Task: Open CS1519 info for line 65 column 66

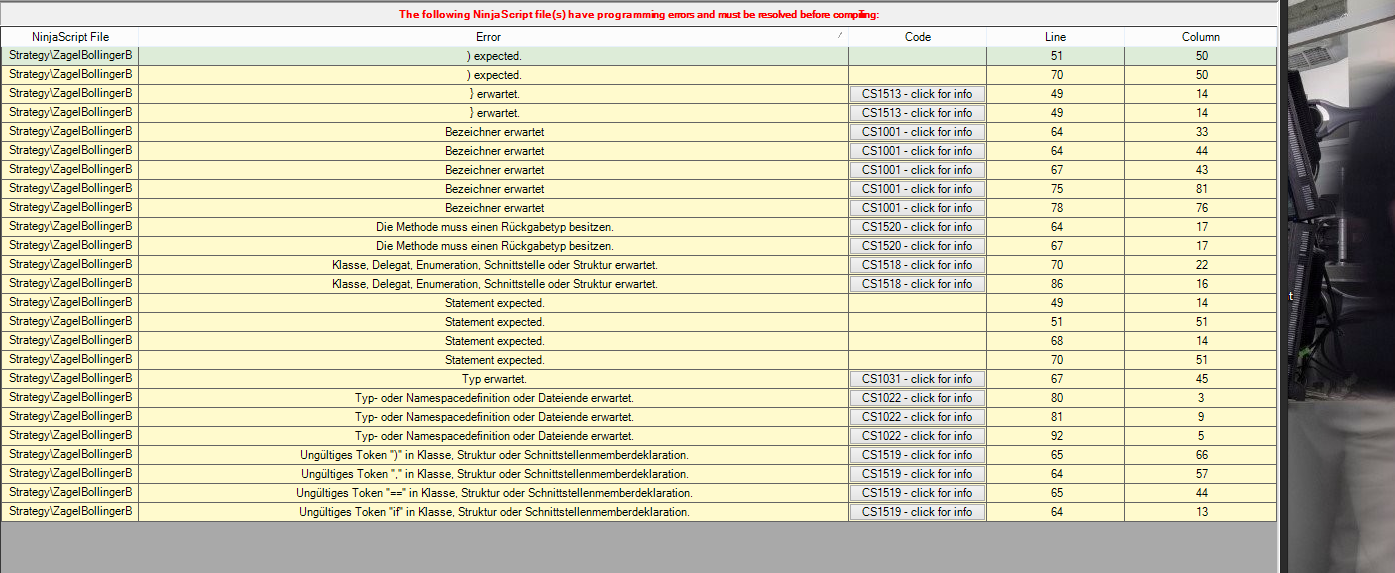Action: point(917,455)
